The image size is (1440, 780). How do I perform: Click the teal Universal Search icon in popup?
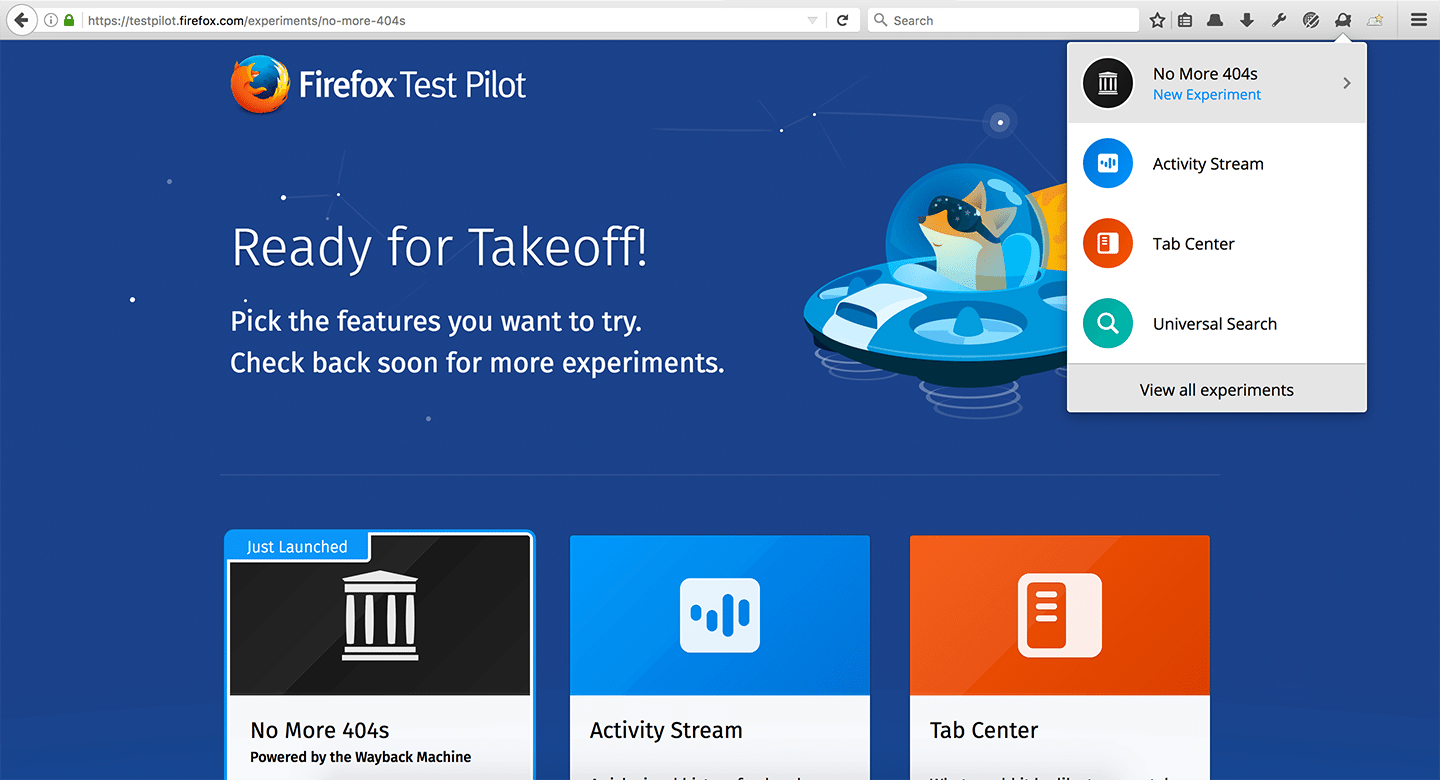1107,324
